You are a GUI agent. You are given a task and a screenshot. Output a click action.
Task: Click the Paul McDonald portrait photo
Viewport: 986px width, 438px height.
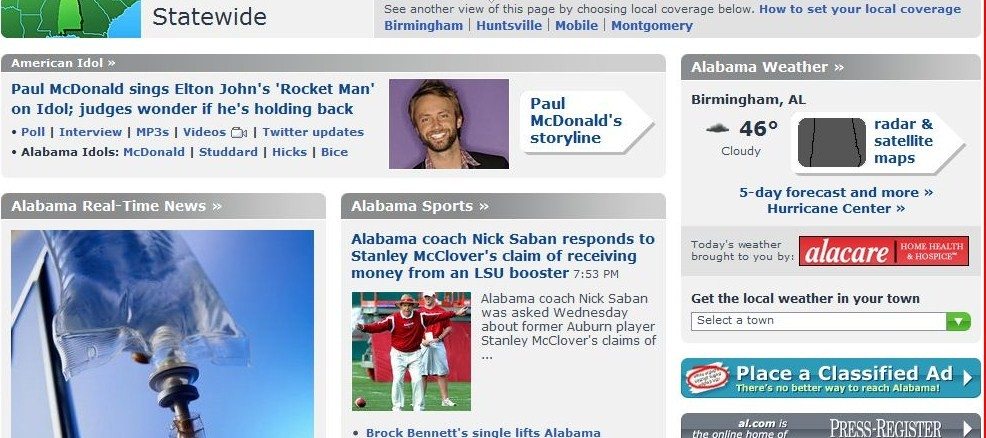coord(449,124)
